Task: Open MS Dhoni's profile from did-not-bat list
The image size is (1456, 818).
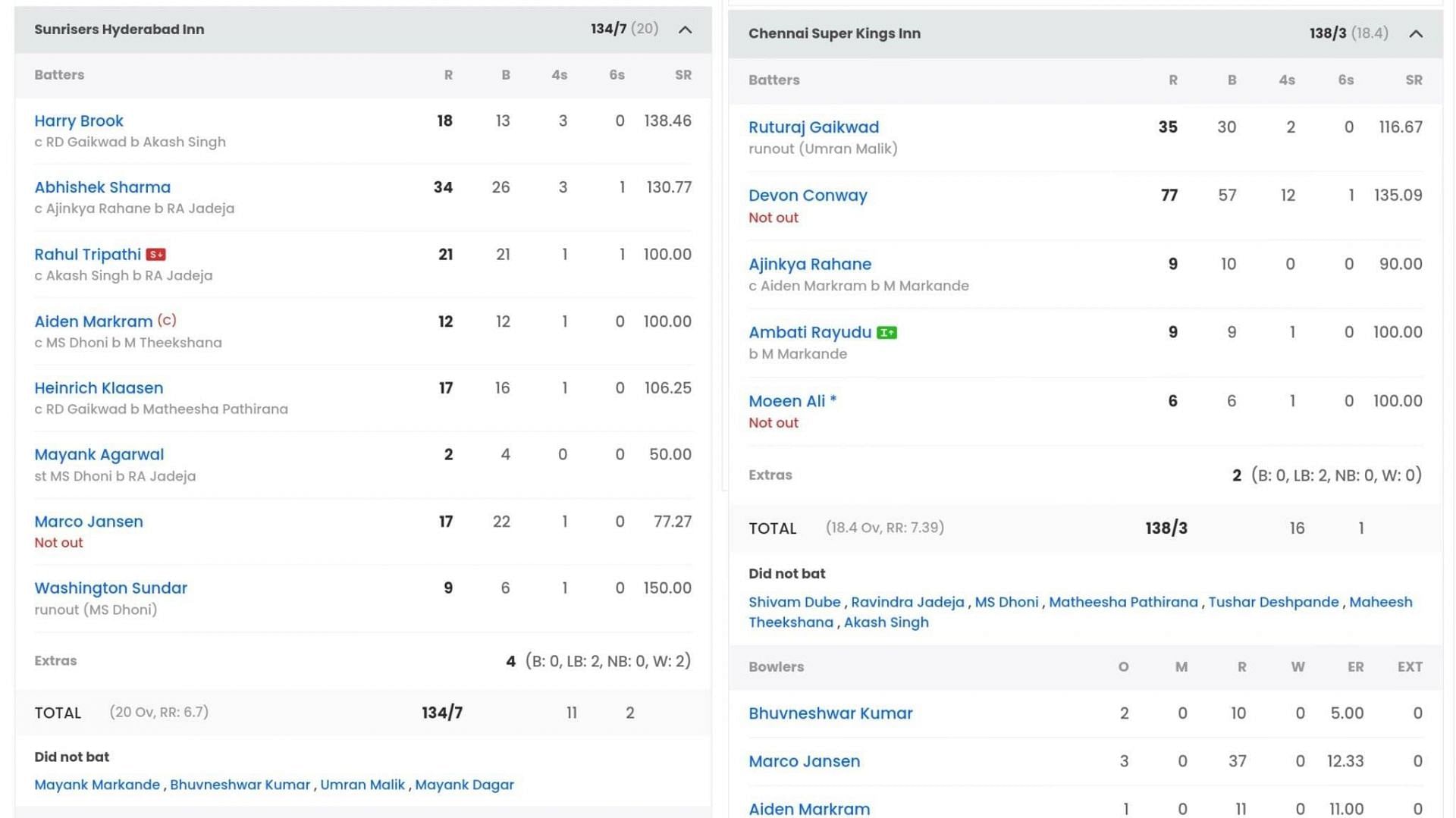Action: (1006, 603)
